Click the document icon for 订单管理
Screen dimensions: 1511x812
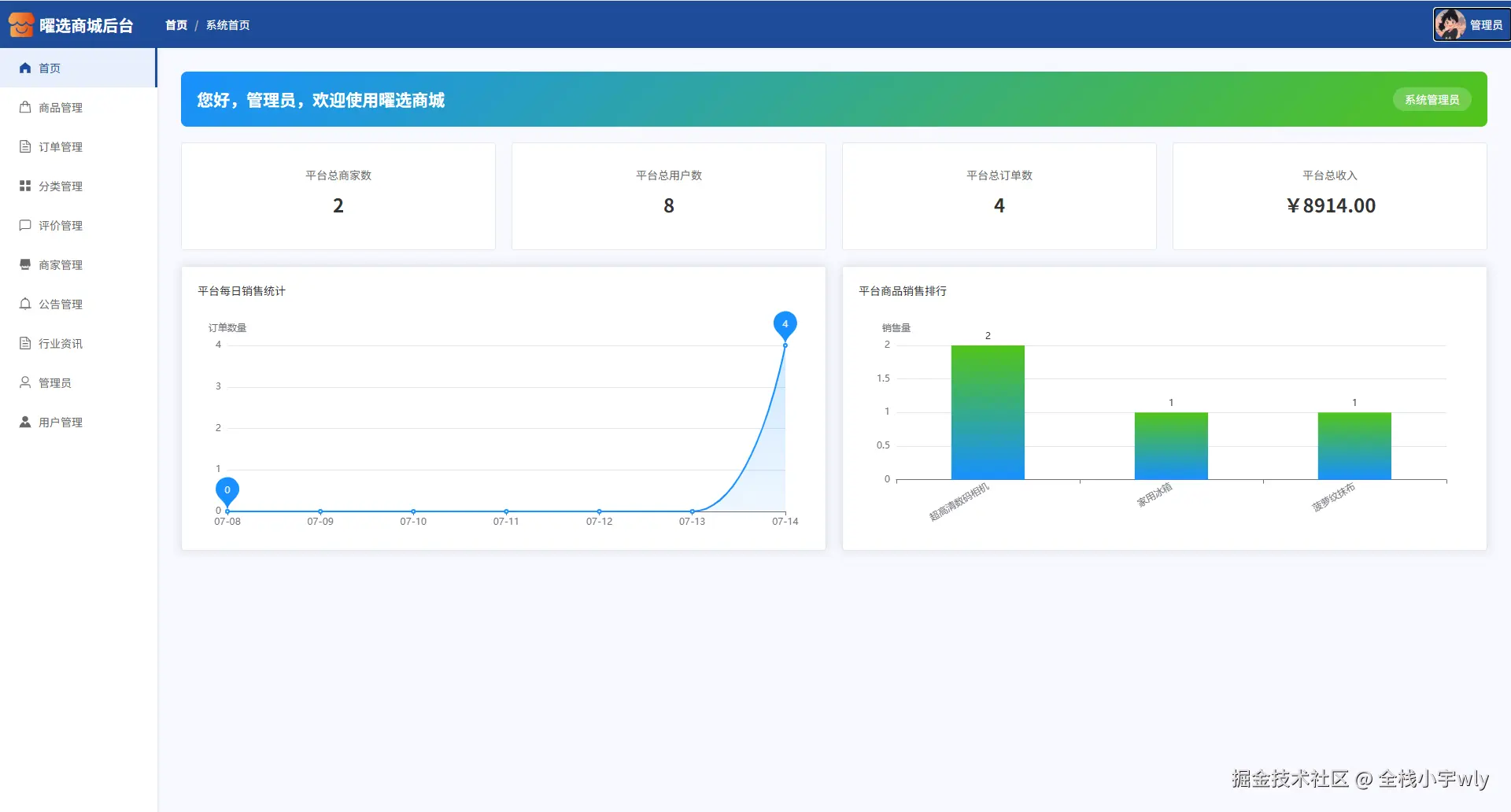click(x=25, y=146)
